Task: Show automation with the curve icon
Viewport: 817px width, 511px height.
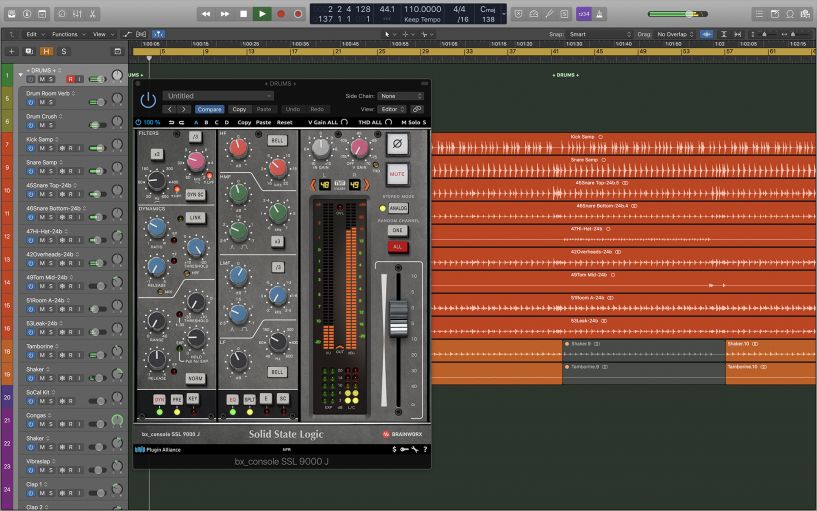Action: point(127,34)
